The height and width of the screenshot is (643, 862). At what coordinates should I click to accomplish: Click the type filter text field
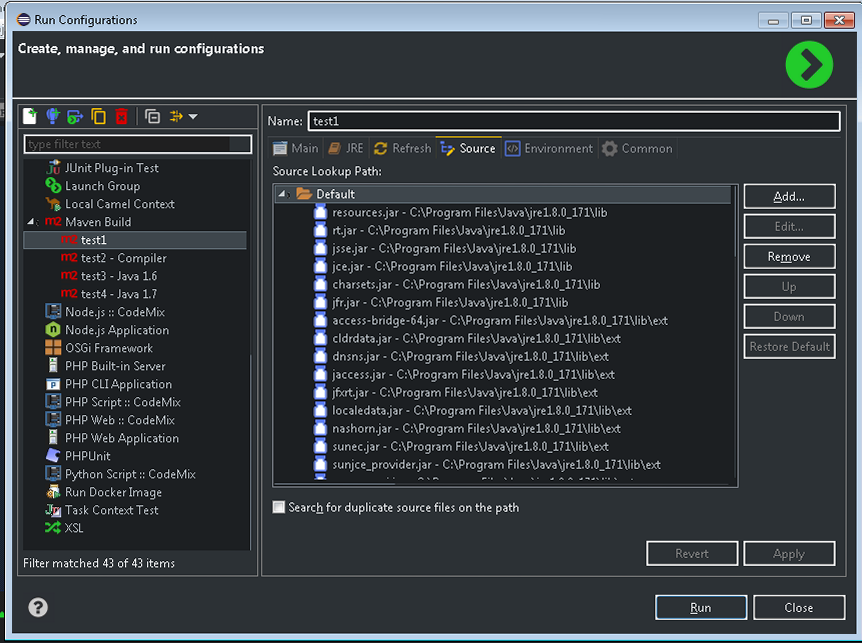[138, 144]
